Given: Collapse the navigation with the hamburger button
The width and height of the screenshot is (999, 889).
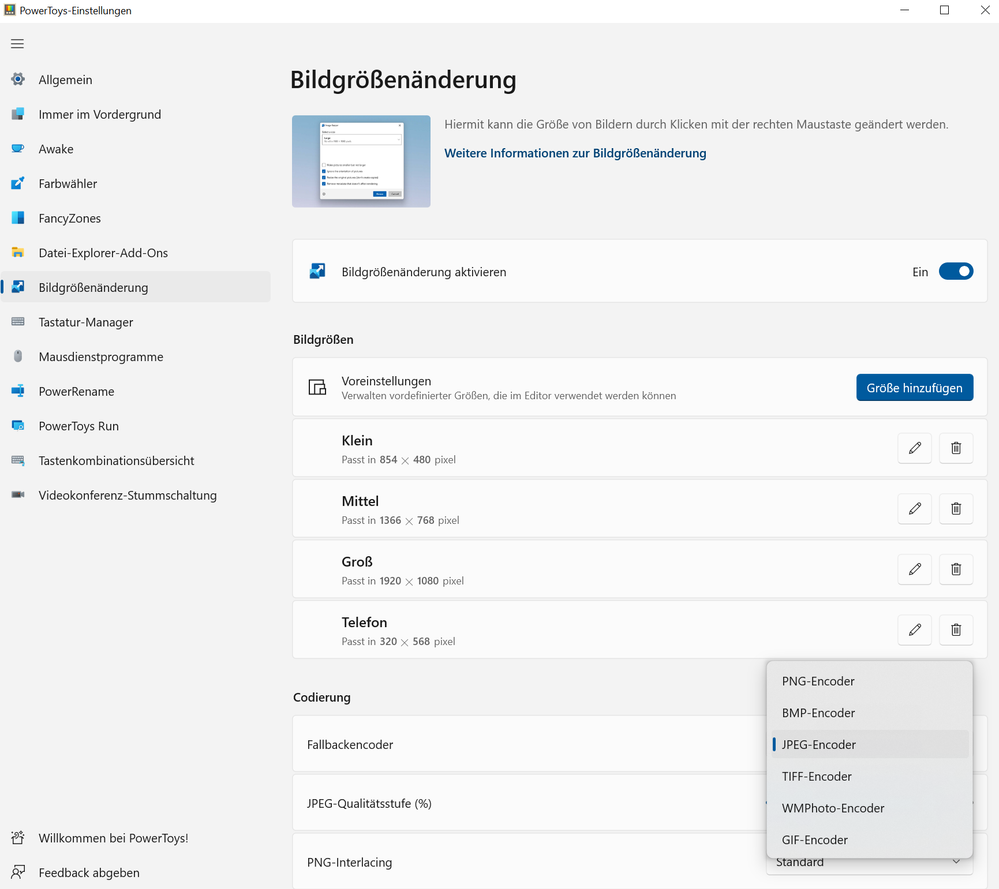Looking at the screenshot, I should click(x=17, y=43).
